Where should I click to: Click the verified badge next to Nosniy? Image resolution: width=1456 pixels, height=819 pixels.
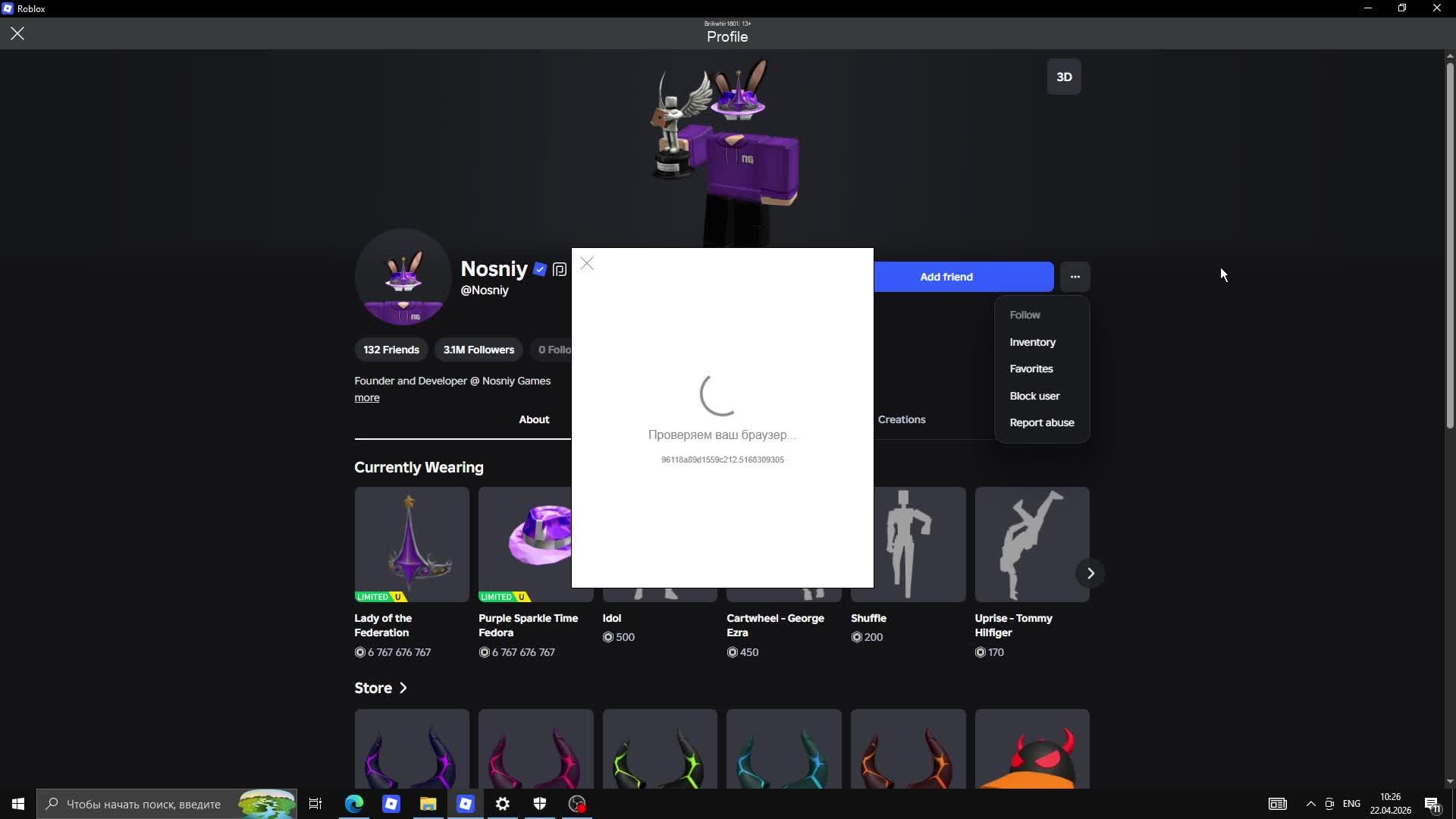(540, 269)
